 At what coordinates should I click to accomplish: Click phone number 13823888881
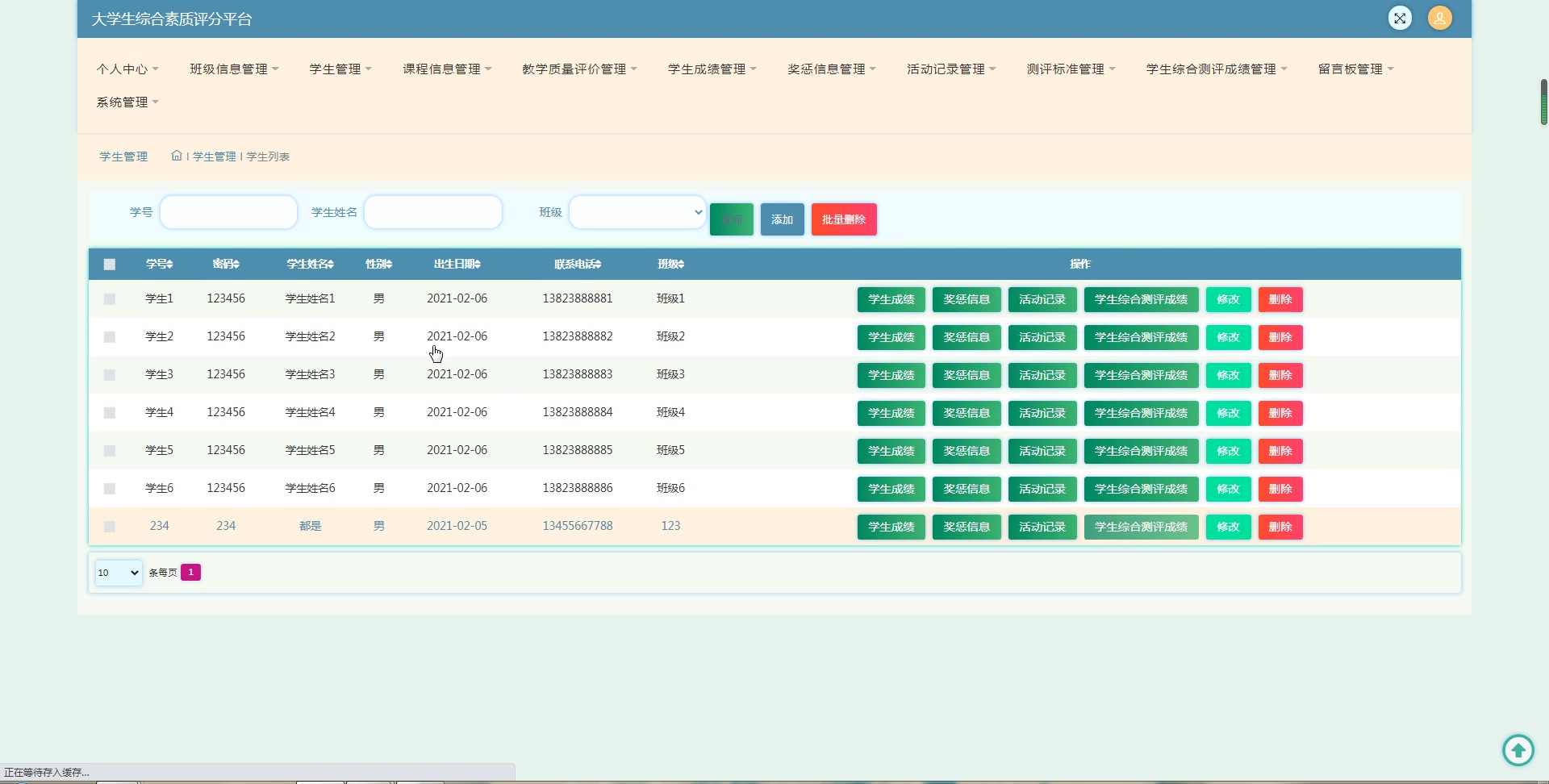(578, 298)
